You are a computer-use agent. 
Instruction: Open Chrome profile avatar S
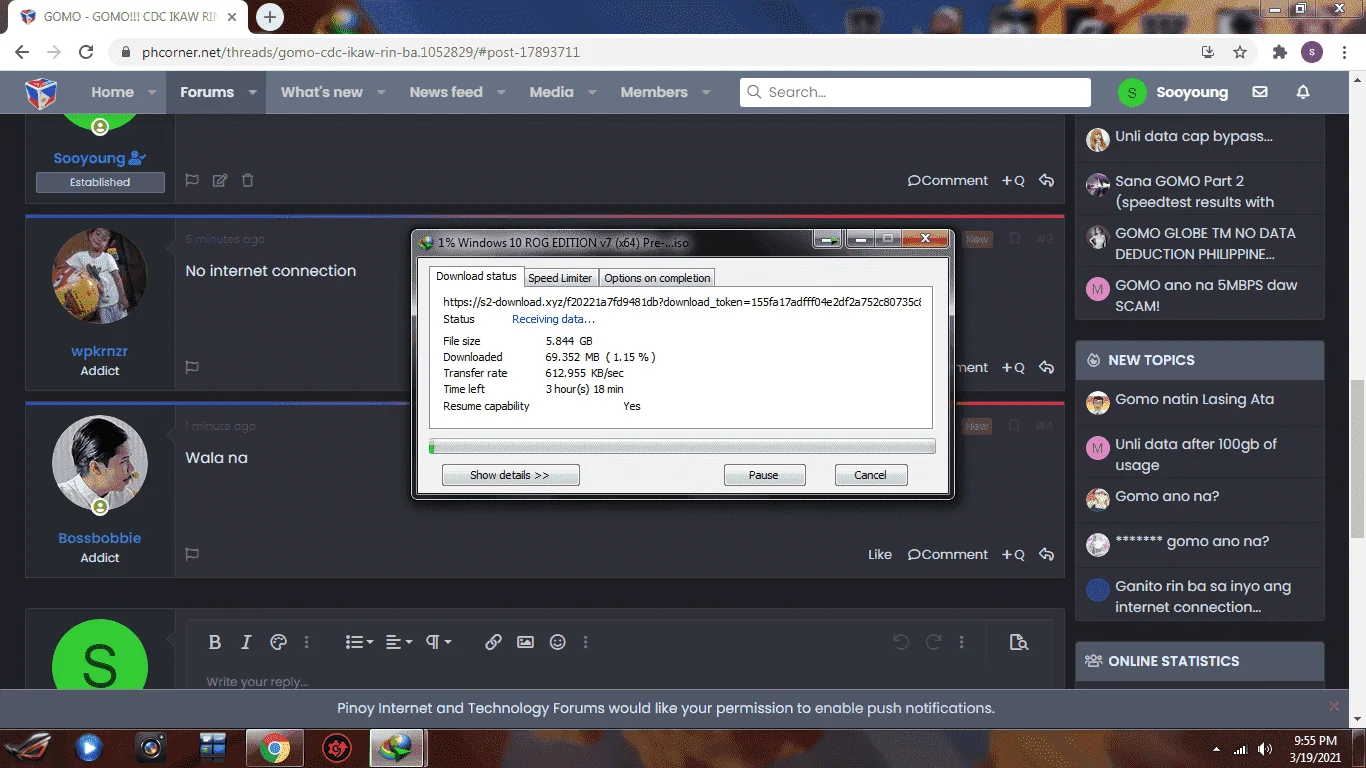coord(1312,52)
